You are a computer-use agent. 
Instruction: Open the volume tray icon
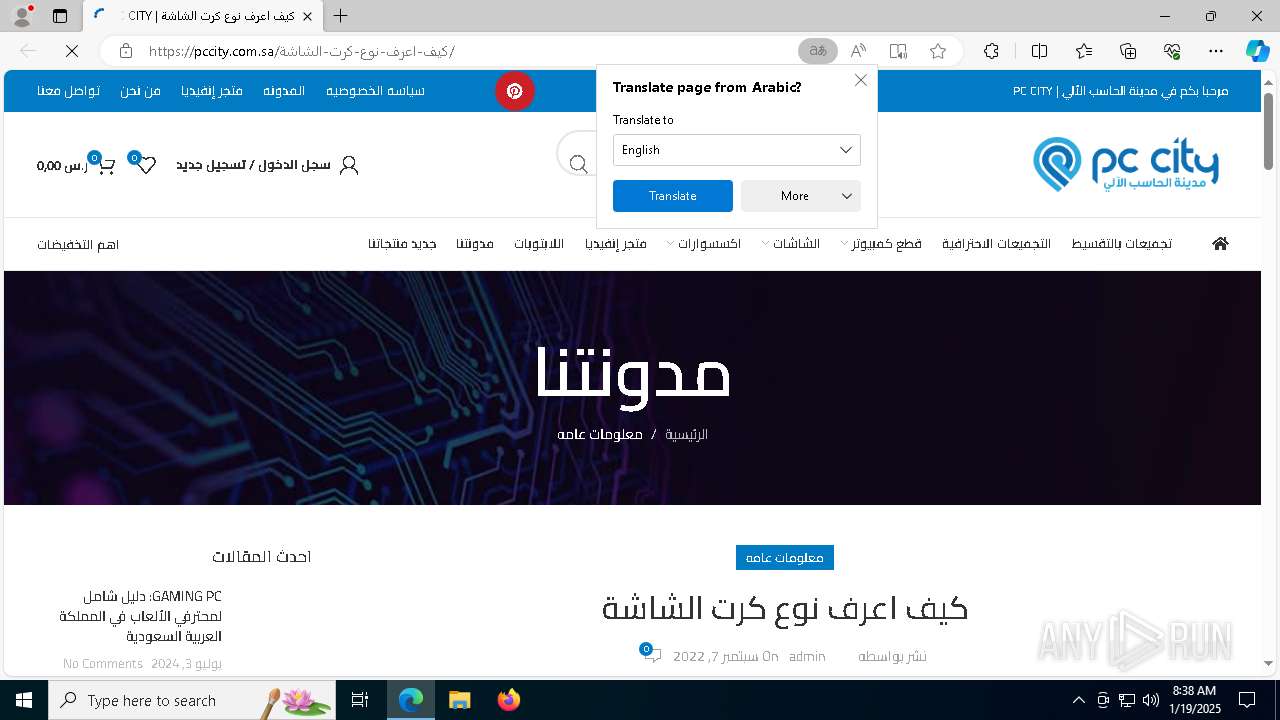click(x=1150, y=700)
